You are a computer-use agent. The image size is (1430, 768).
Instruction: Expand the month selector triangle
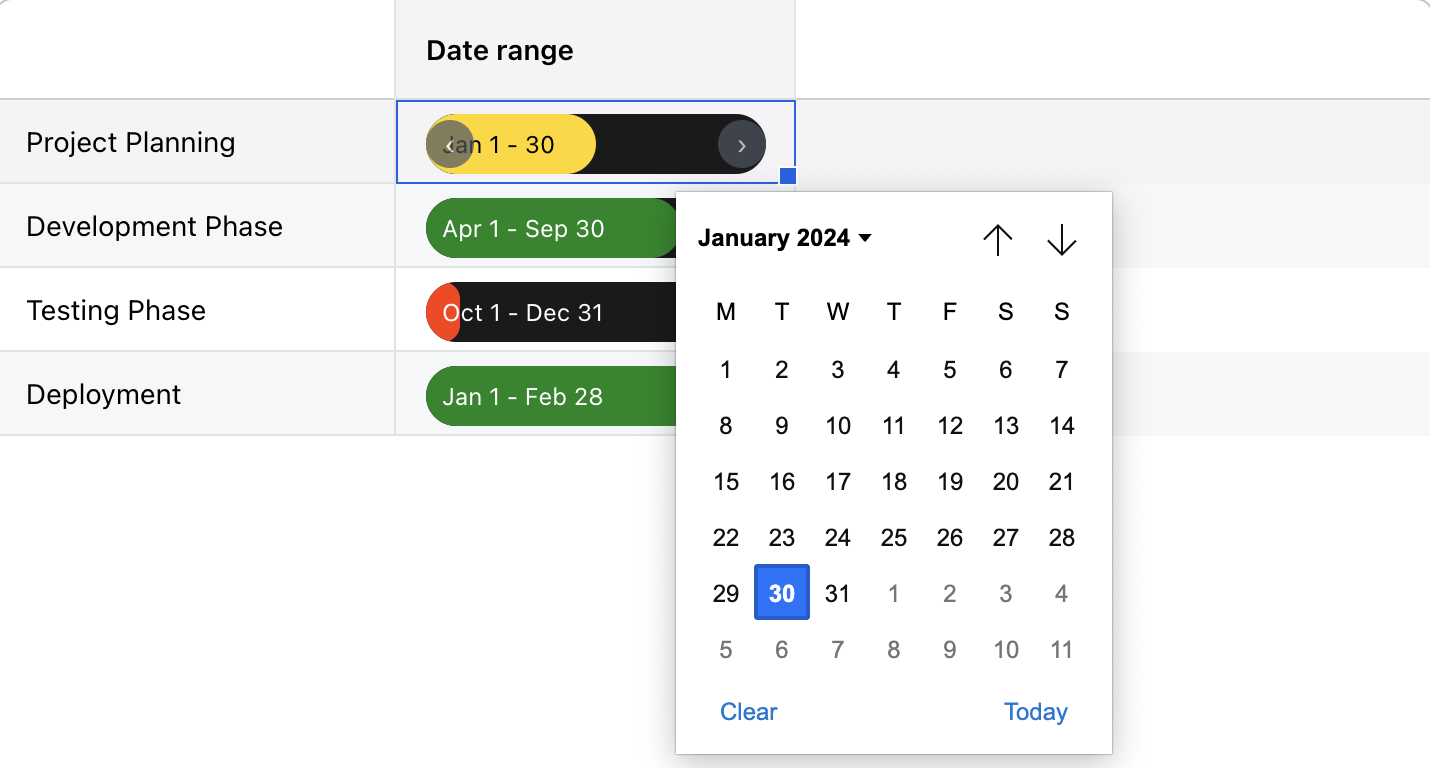(x=865, y=238)
